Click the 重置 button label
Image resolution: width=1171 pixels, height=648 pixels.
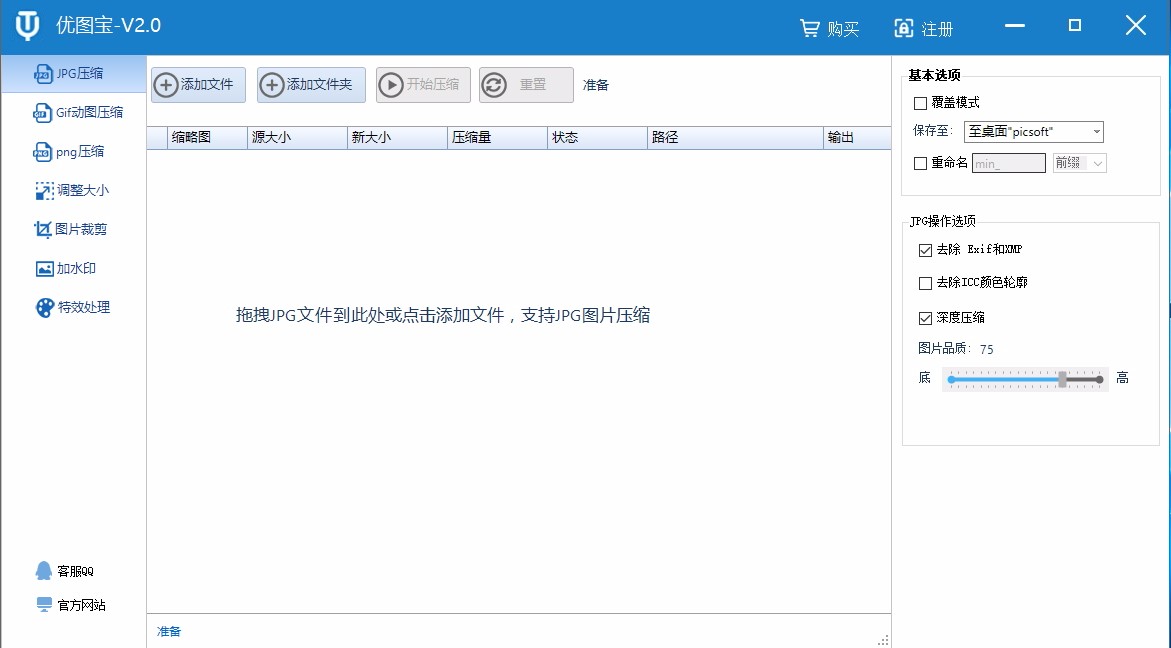coord(533,84)
